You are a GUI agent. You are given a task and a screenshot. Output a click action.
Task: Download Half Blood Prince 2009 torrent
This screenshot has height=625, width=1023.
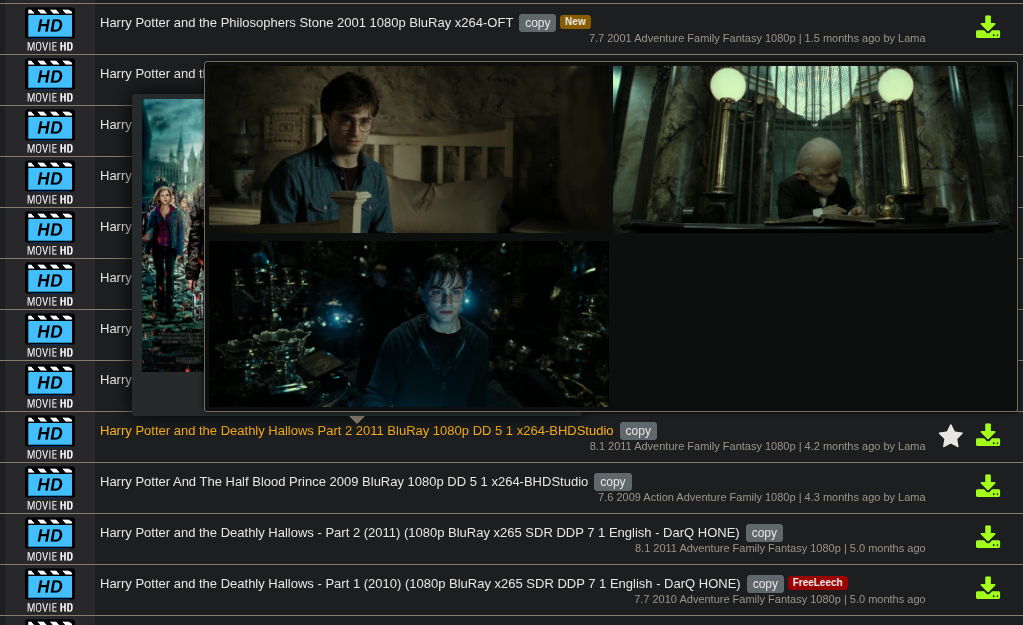click(x=988, y=486)
